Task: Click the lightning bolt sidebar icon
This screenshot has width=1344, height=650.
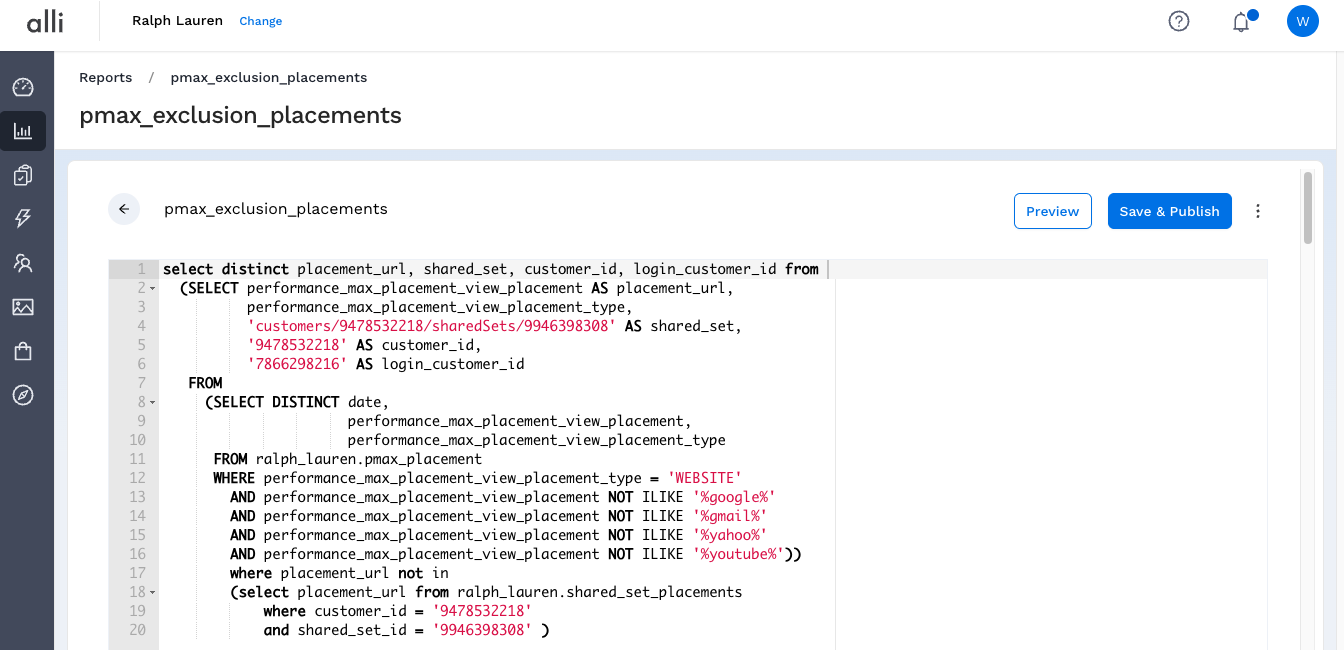Action: [23, 219]
